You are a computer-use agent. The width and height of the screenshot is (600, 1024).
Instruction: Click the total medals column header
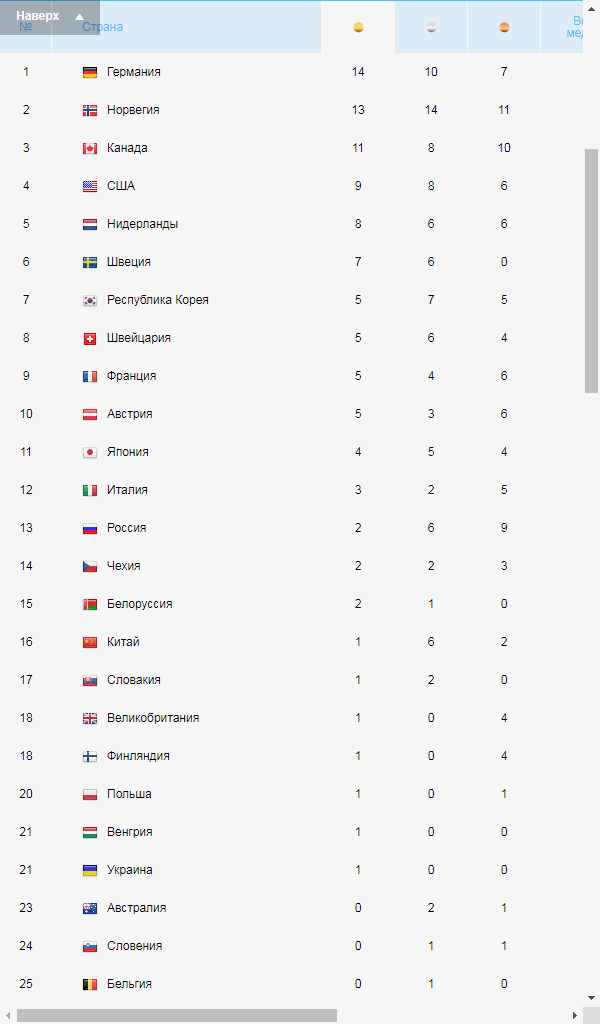coord(575,27)
